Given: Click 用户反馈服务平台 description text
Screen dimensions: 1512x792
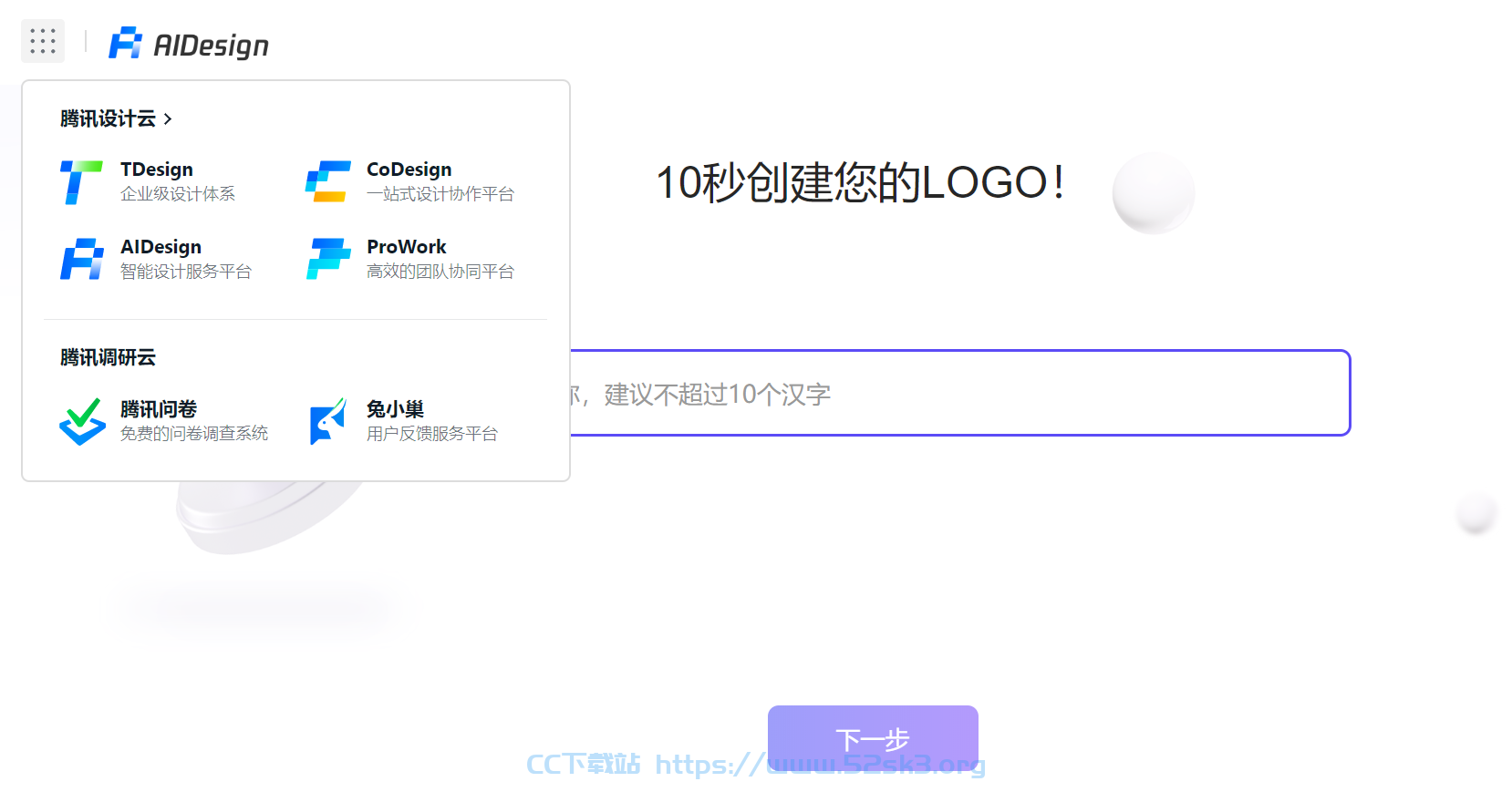Looking at the screenshot, I should (x=432, y=434).
